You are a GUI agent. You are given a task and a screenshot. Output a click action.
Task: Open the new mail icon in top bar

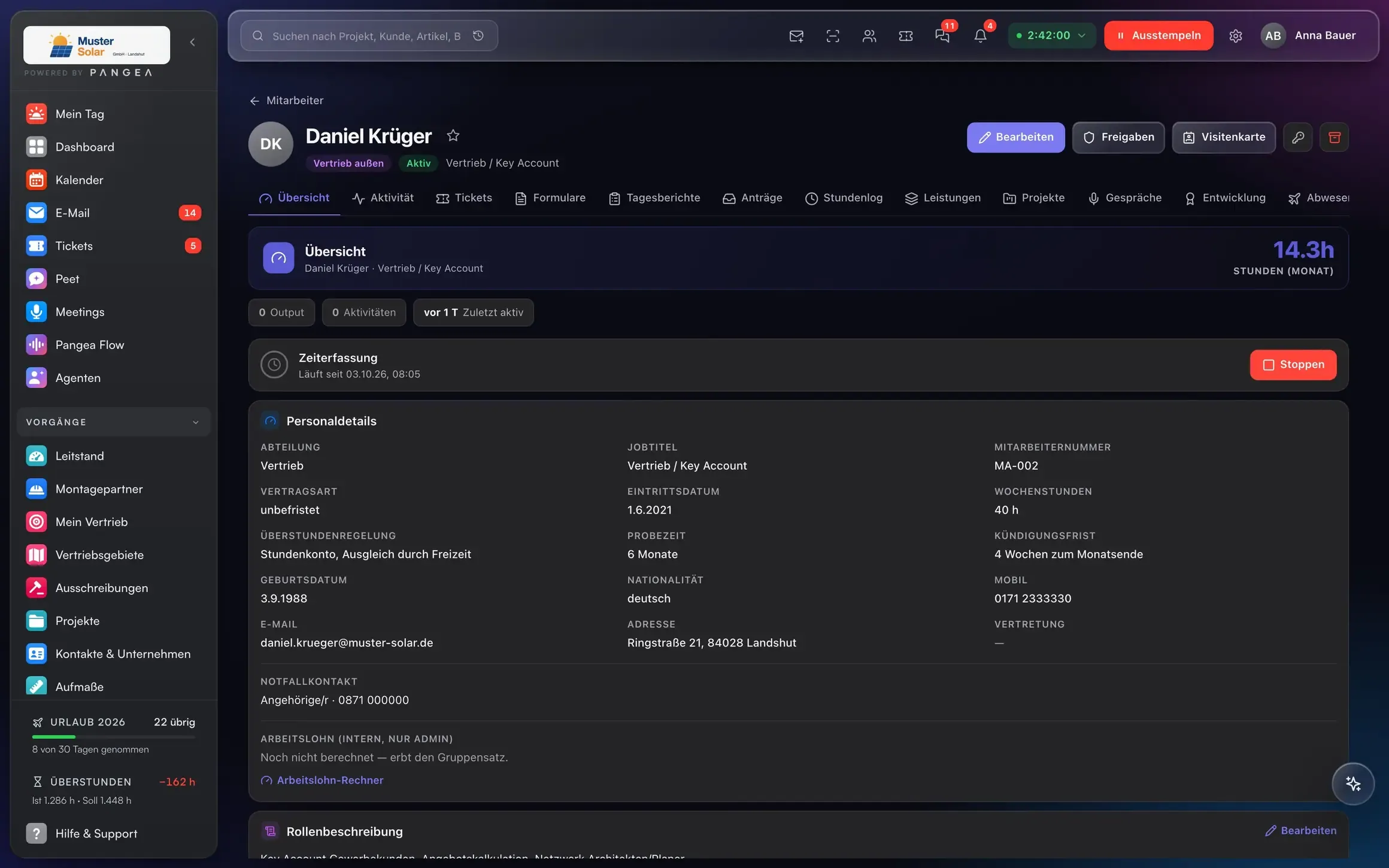(796, 36)
